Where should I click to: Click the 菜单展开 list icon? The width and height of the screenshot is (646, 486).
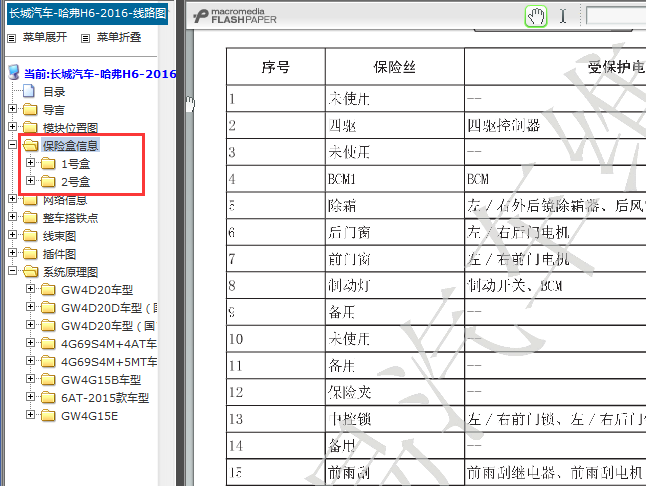(x=12, y=38)
